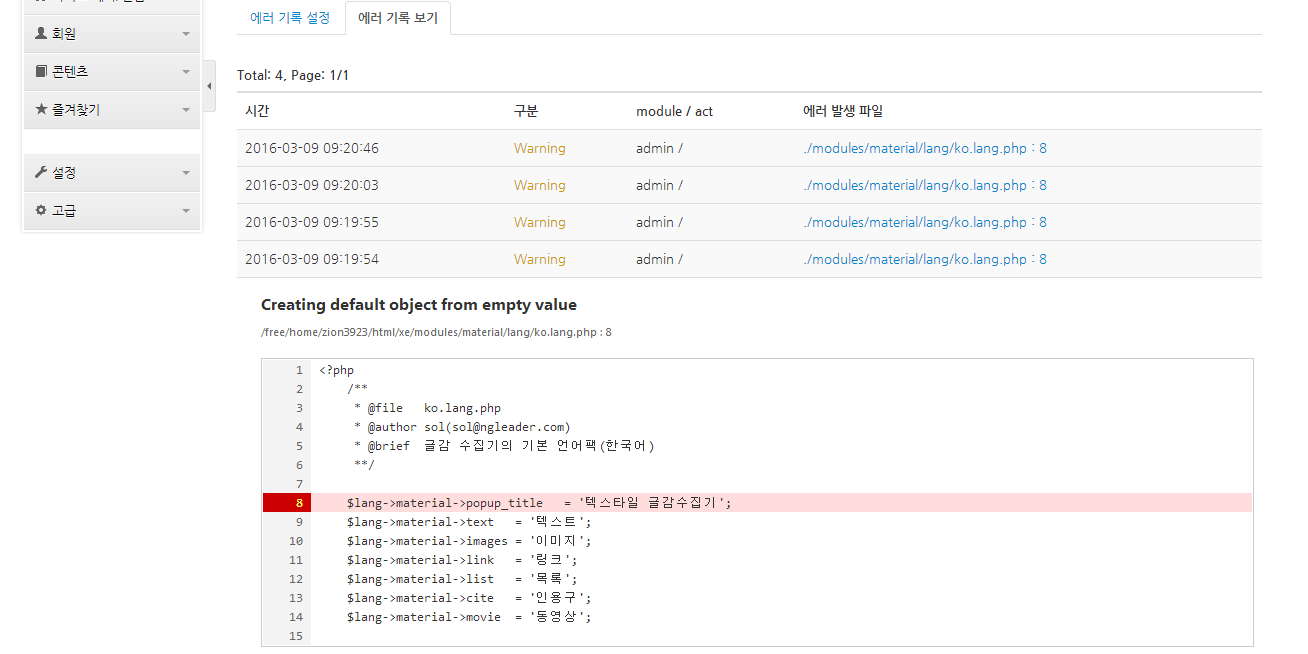
Task: Click the book icon beside 콘텐츠
Action: [x=41, y=72]
